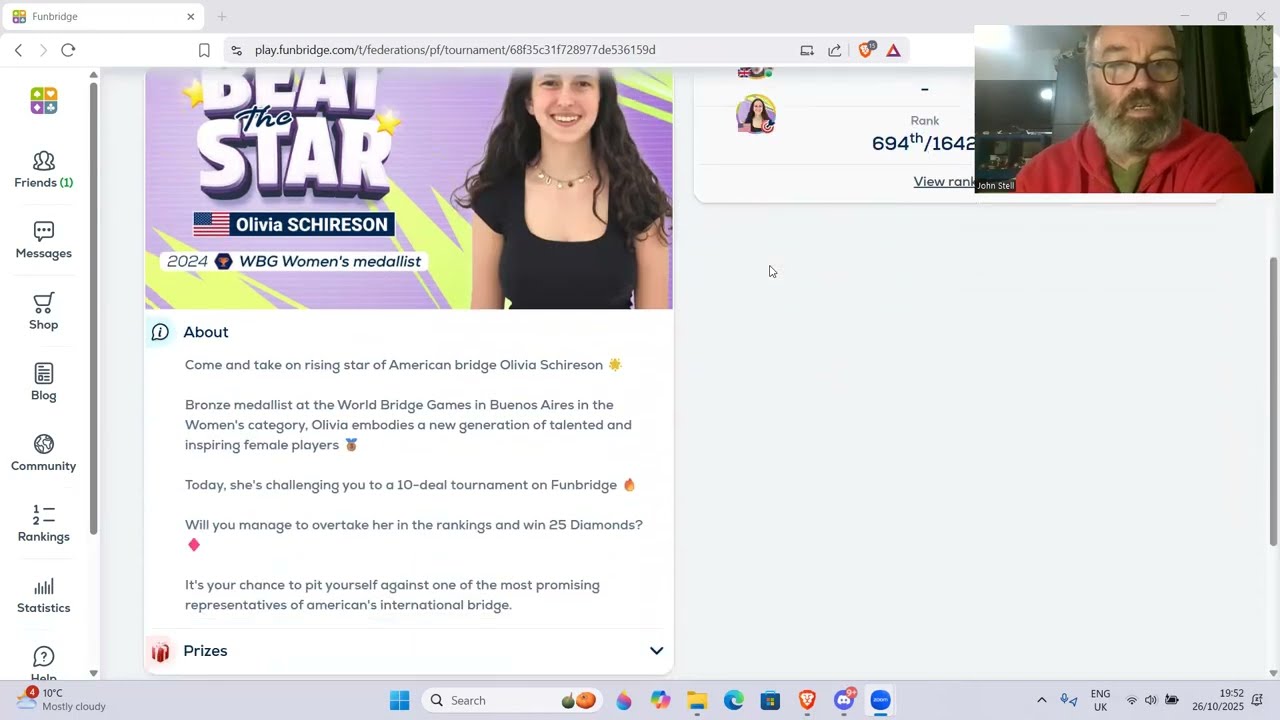Click the About info icon
Viewport: 1280px width, 720px height.
[160, 332]
